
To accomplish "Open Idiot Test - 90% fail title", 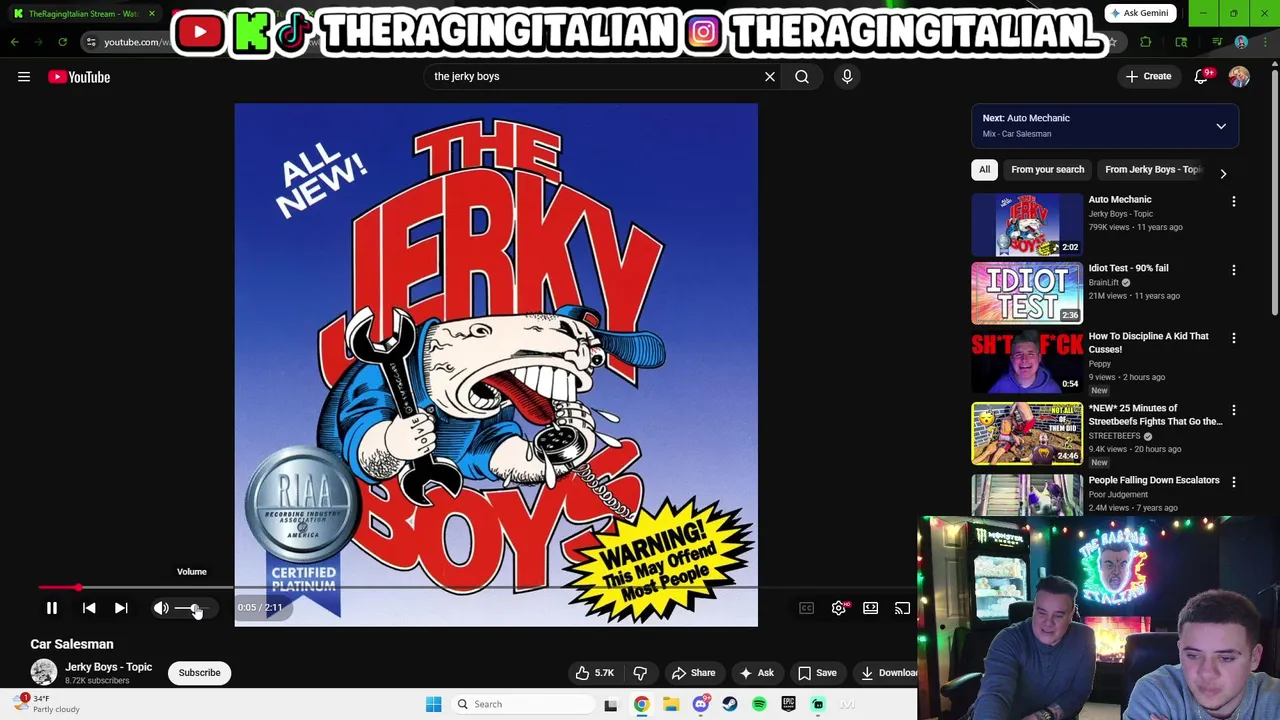I will tap(1128, 268).
